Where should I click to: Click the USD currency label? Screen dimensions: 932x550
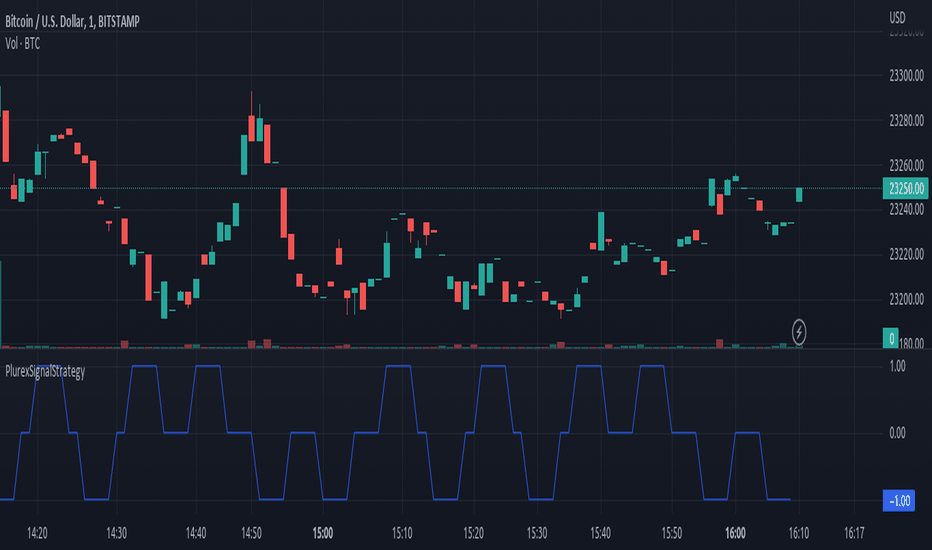coord(897,18)
